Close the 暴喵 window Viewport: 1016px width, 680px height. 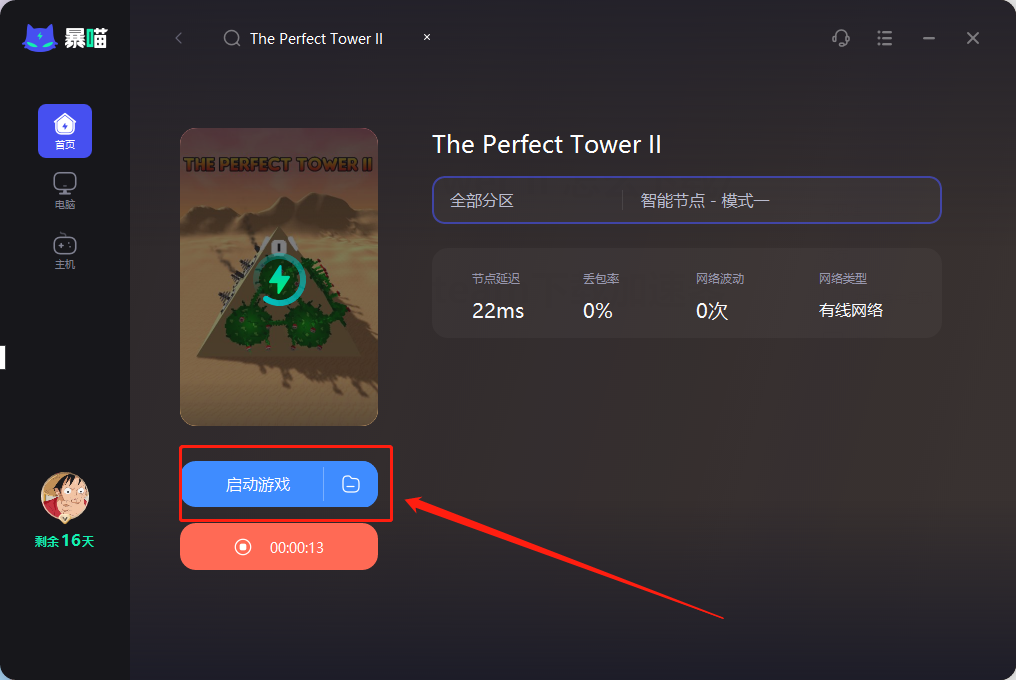(973, 38)
